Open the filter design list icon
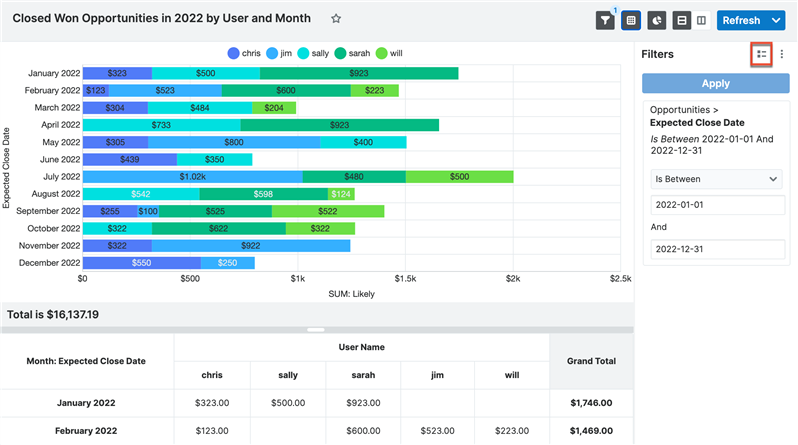 point(761,54)
